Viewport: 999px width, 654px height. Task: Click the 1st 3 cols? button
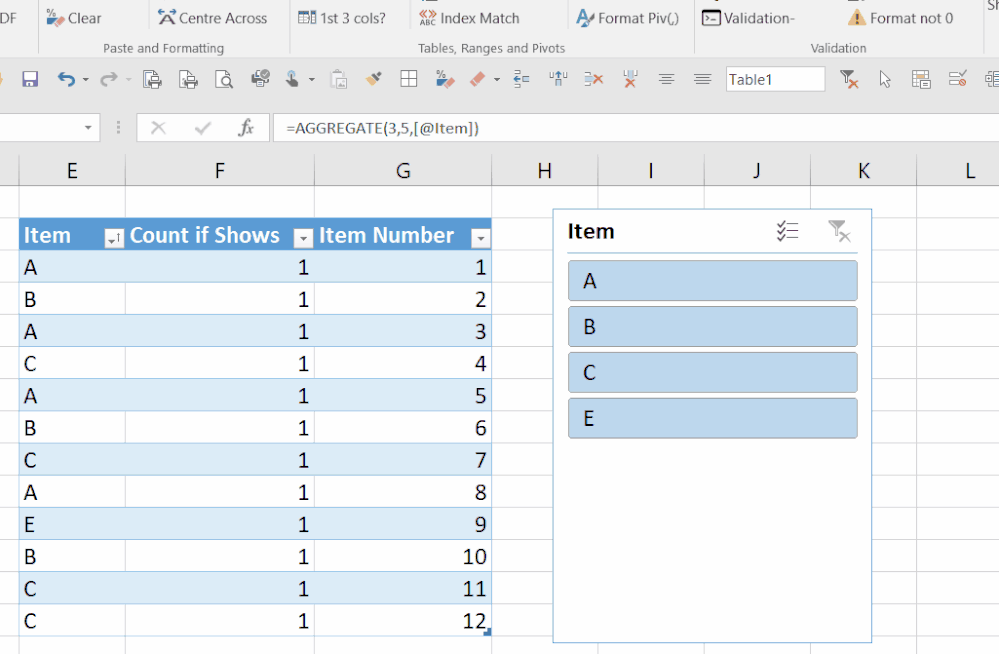[x=342, y=18]
